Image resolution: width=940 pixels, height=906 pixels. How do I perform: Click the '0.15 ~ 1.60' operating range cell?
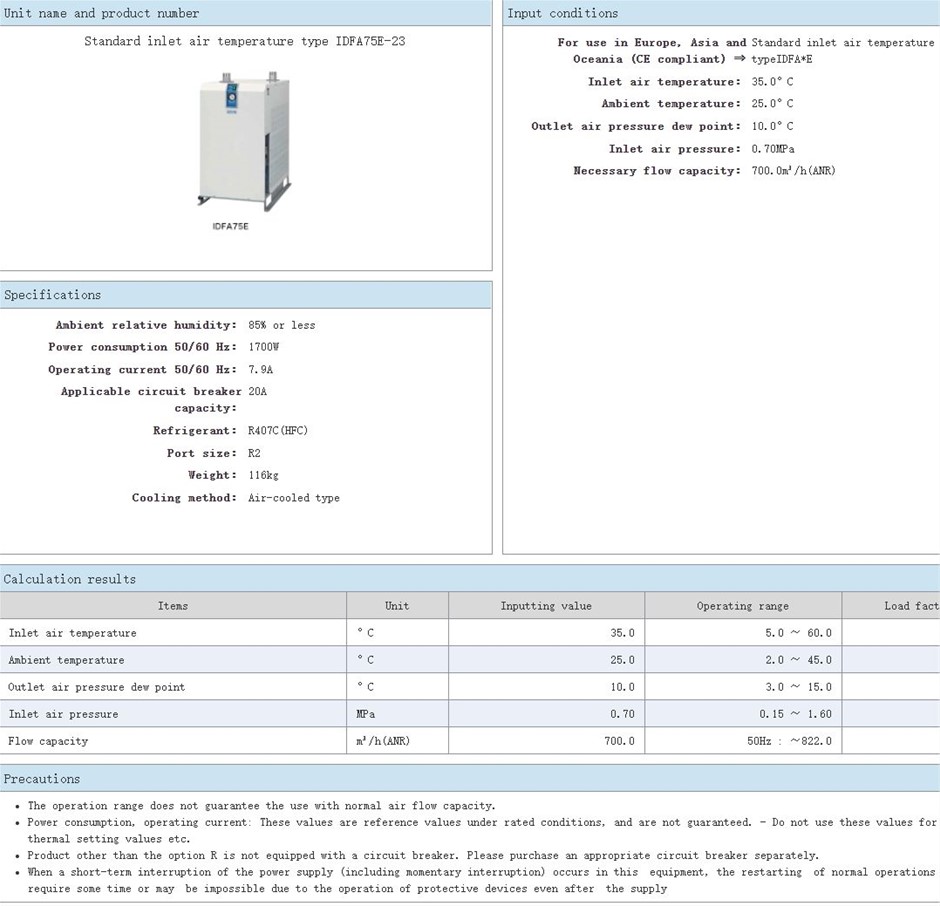(794, 714)
